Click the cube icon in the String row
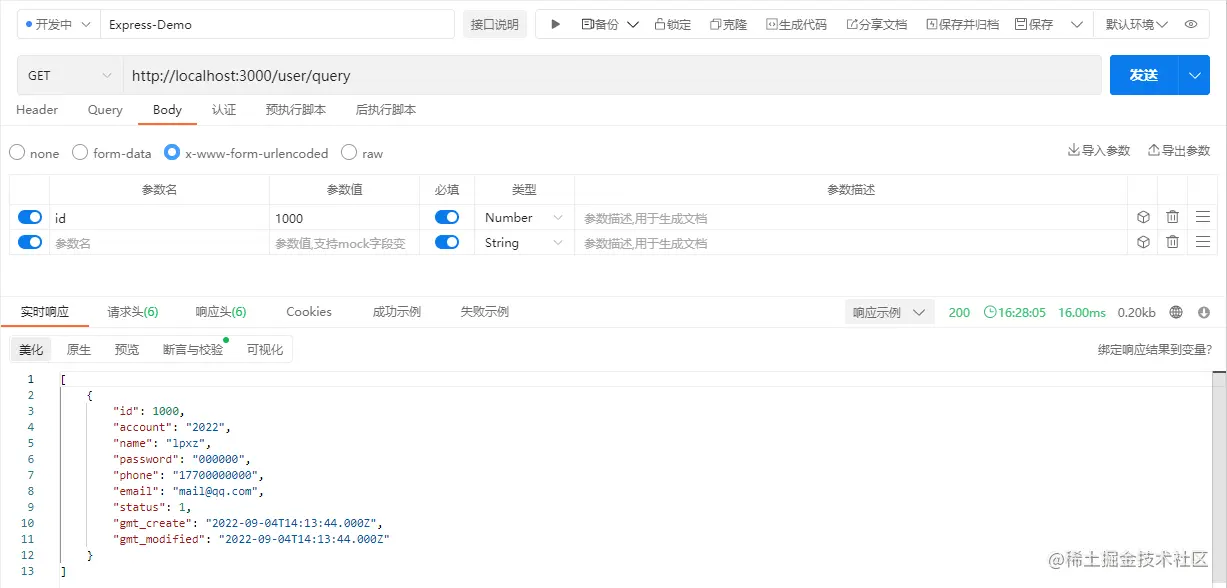 coord(1143,241)
